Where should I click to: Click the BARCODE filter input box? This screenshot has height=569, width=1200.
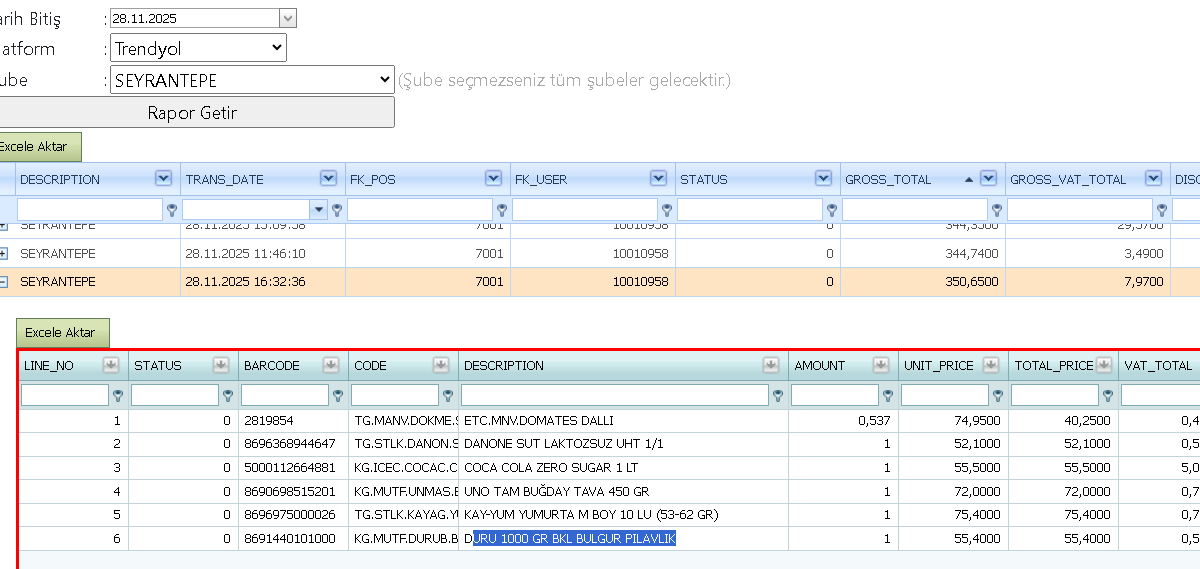pos(284,395)
